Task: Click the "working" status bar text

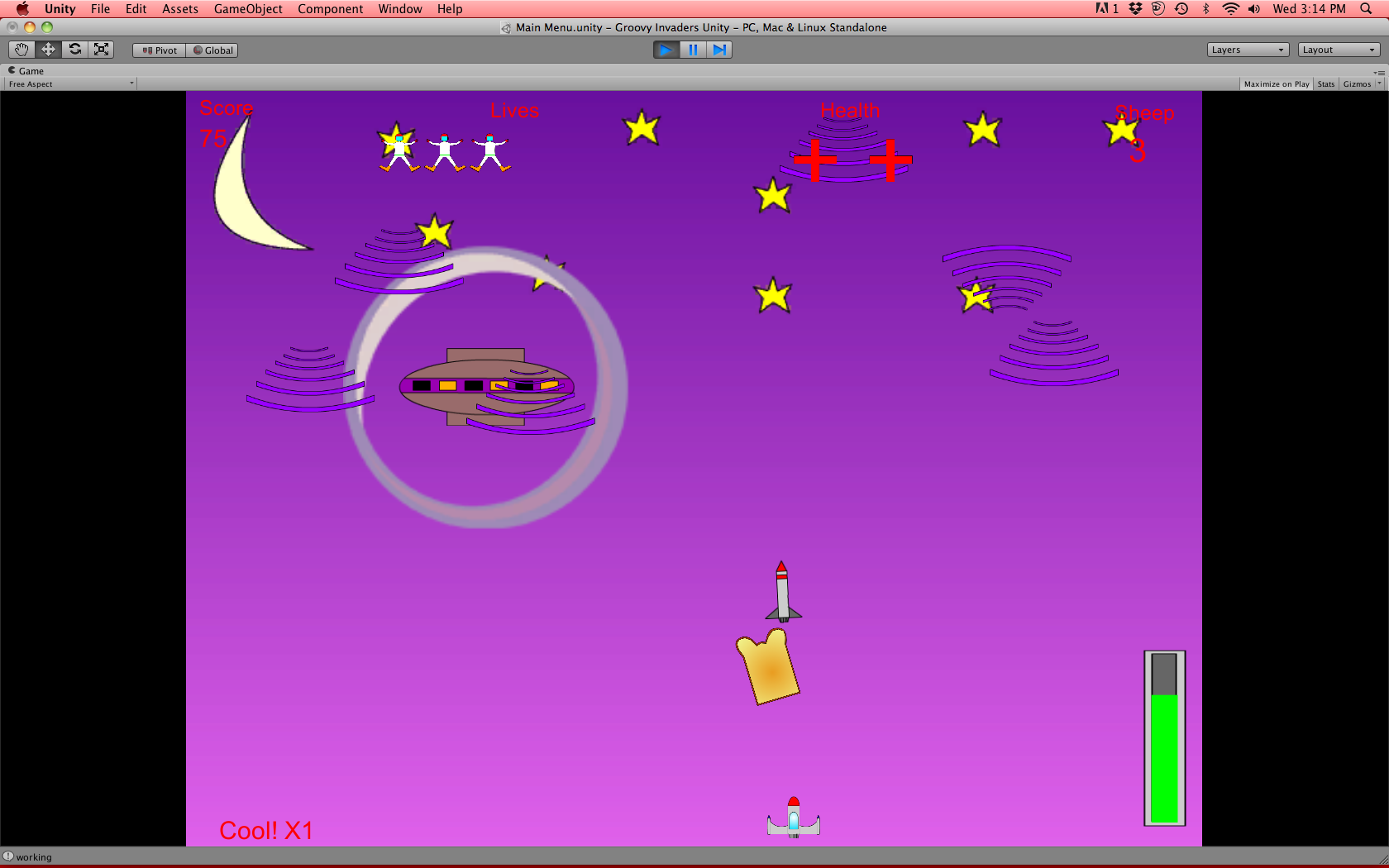Action: (34, 857)
